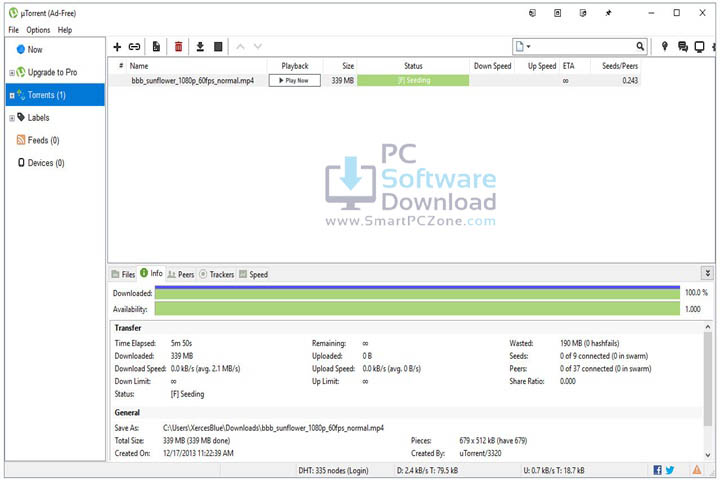Sort by the Size column header
This screenshot has height=480, width=720.
tap(348, 66)
